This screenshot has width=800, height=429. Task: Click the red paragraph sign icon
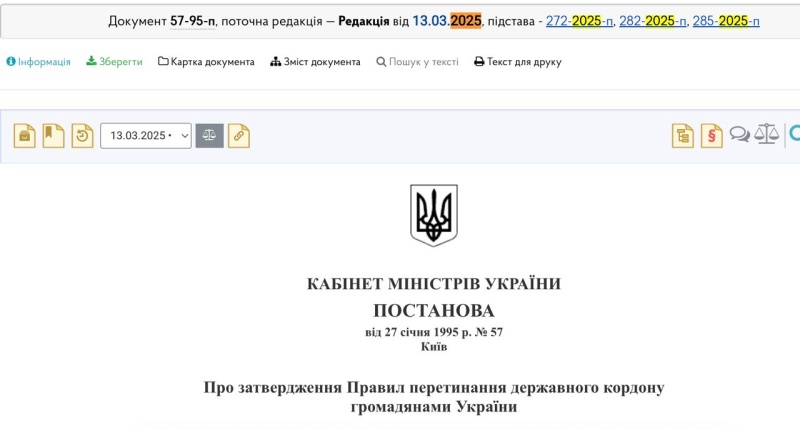pyautogui.click(x=711, y=135)
